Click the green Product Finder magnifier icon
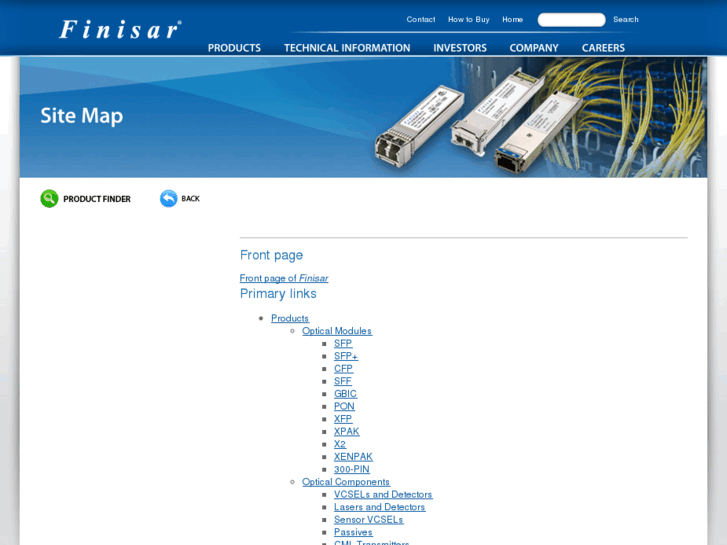This screenshot has height=545, width=727. tap(49, 199)
